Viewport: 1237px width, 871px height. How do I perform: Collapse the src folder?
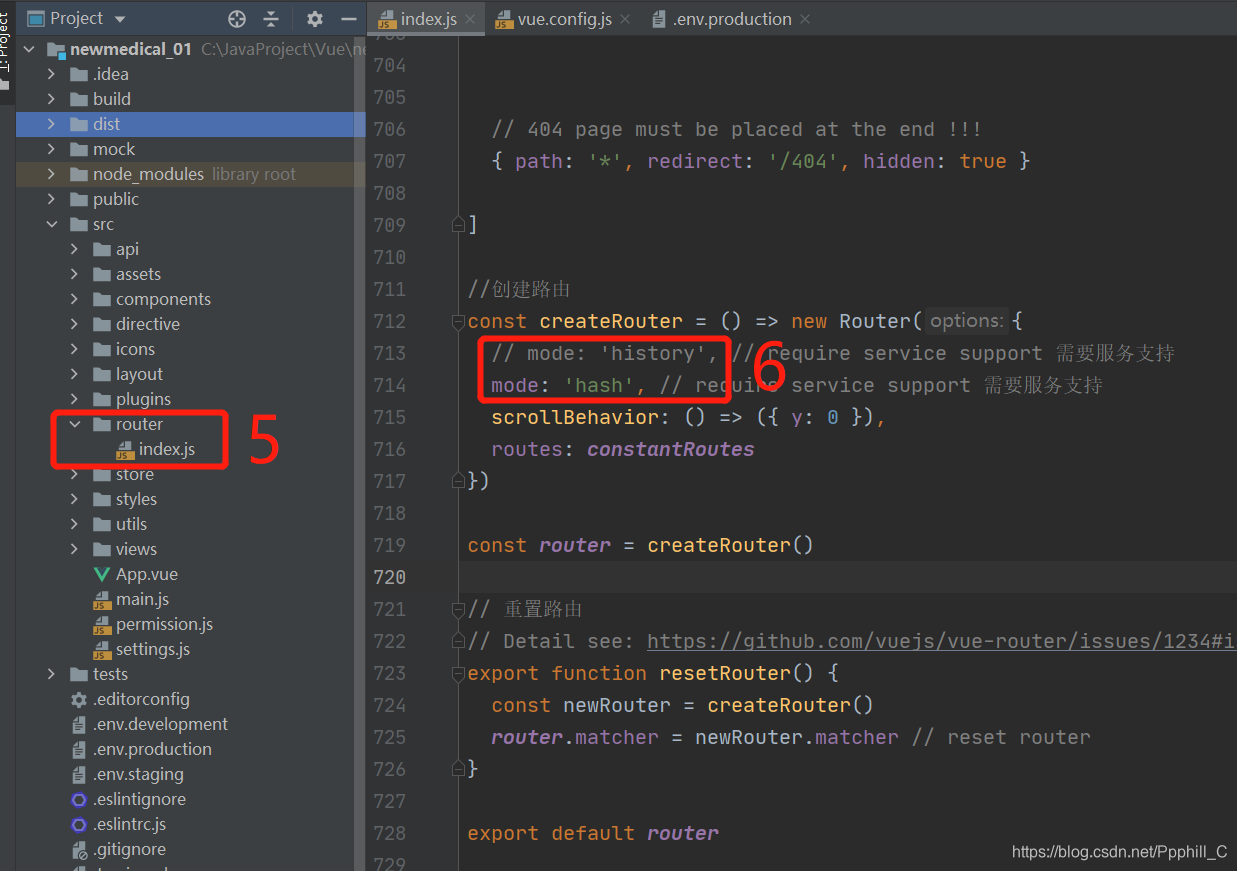coord(52,224)
